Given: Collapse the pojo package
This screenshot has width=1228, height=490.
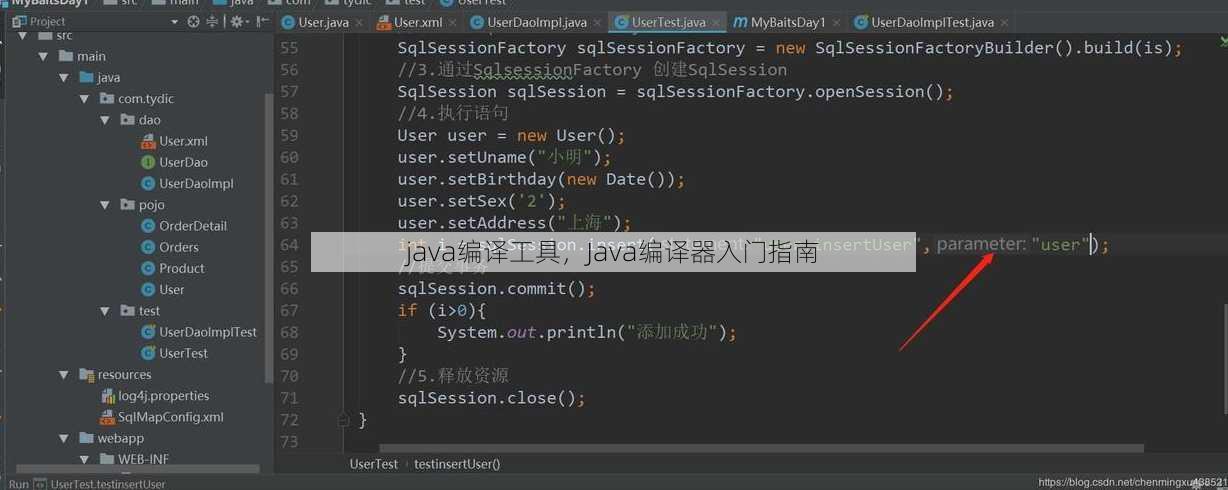Looking at the screenshot, I should pyautogui.click(x=105, y=205).
